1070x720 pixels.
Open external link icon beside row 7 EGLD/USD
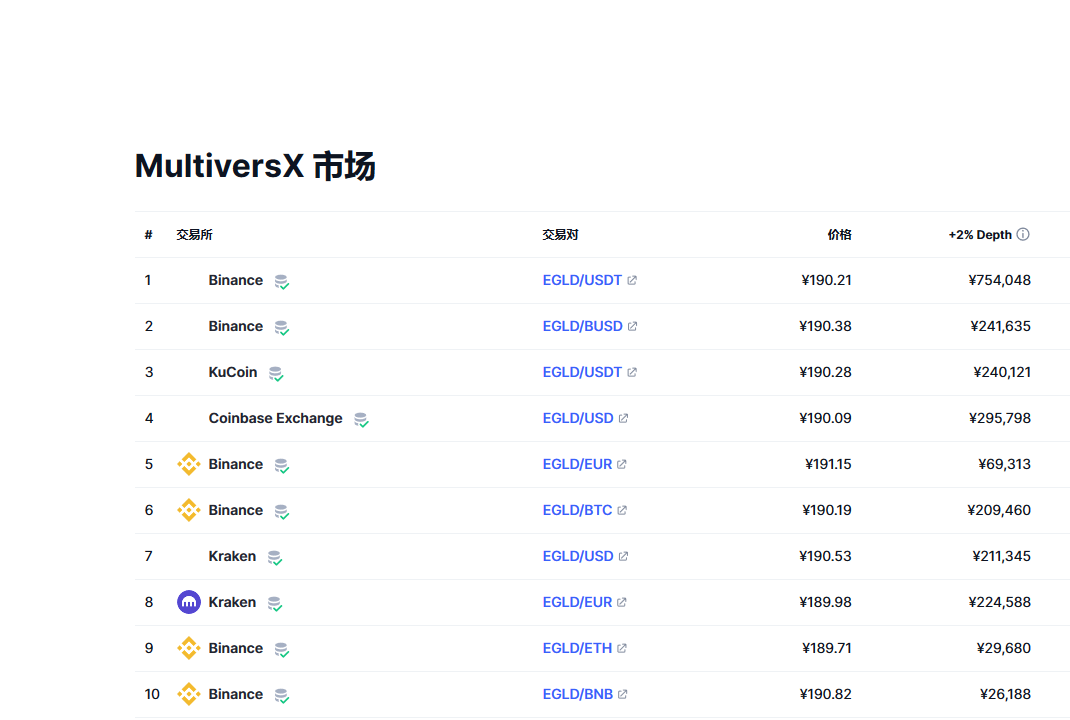click(x=623, y=556)
